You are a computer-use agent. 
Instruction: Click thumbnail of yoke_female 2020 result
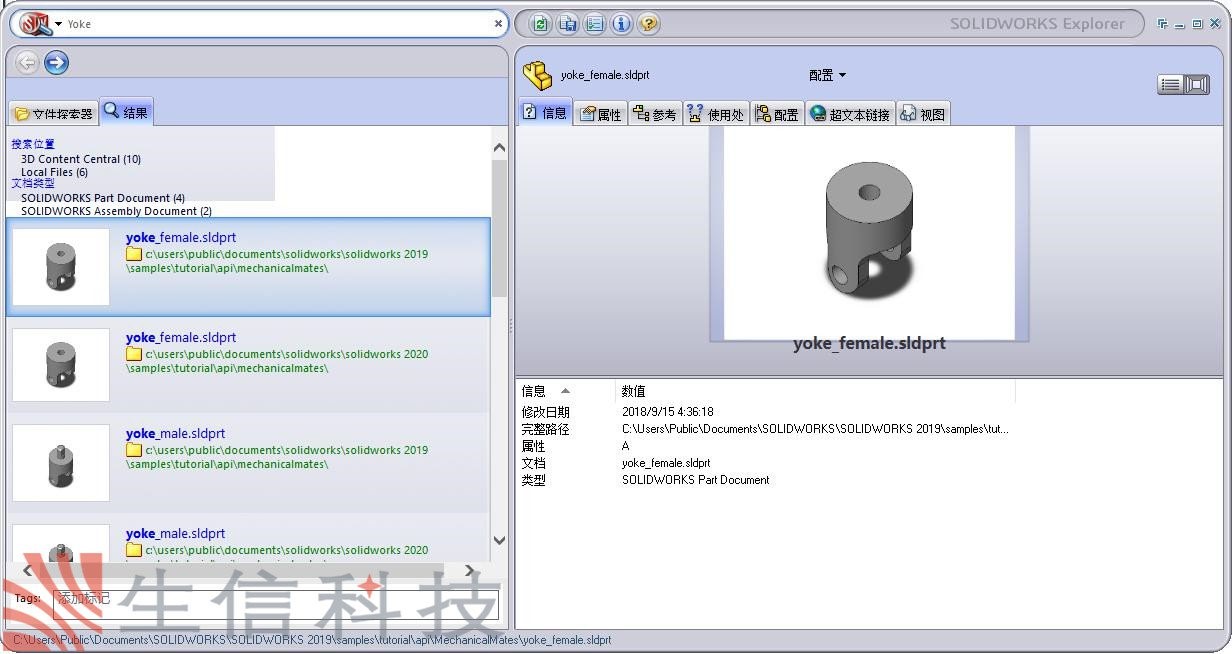(x=61, y=365)
